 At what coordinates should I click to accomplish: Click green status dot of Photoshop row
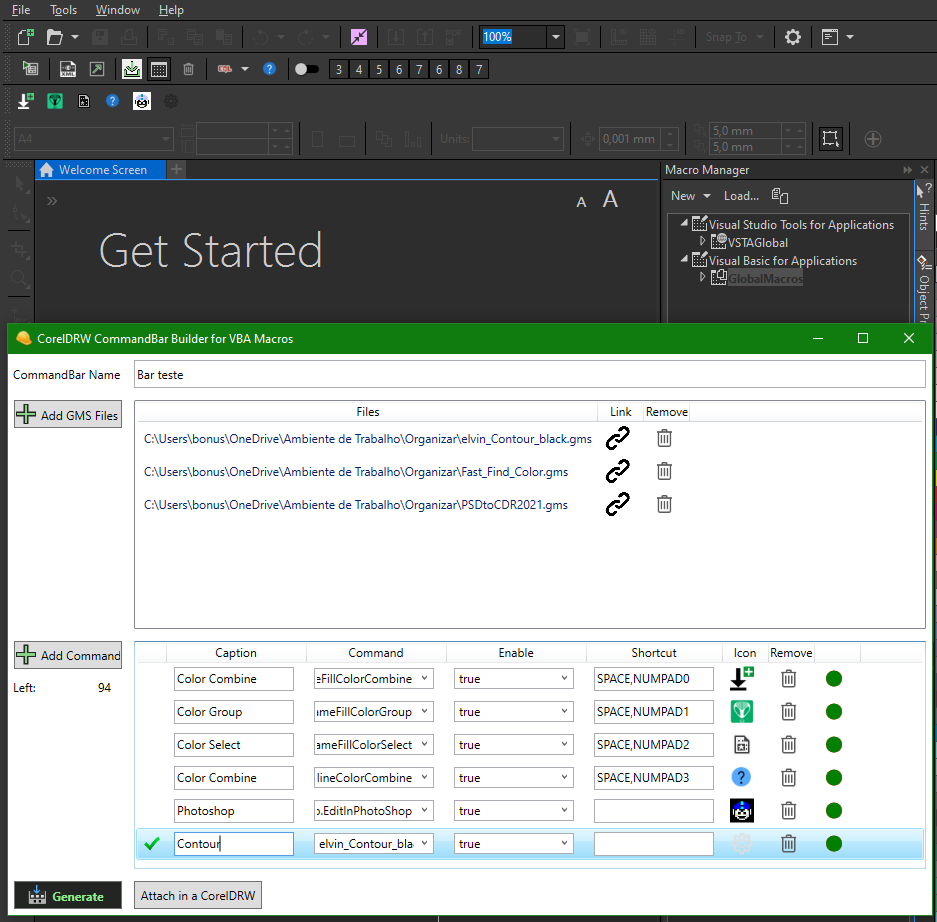click(x=834, y=810)
